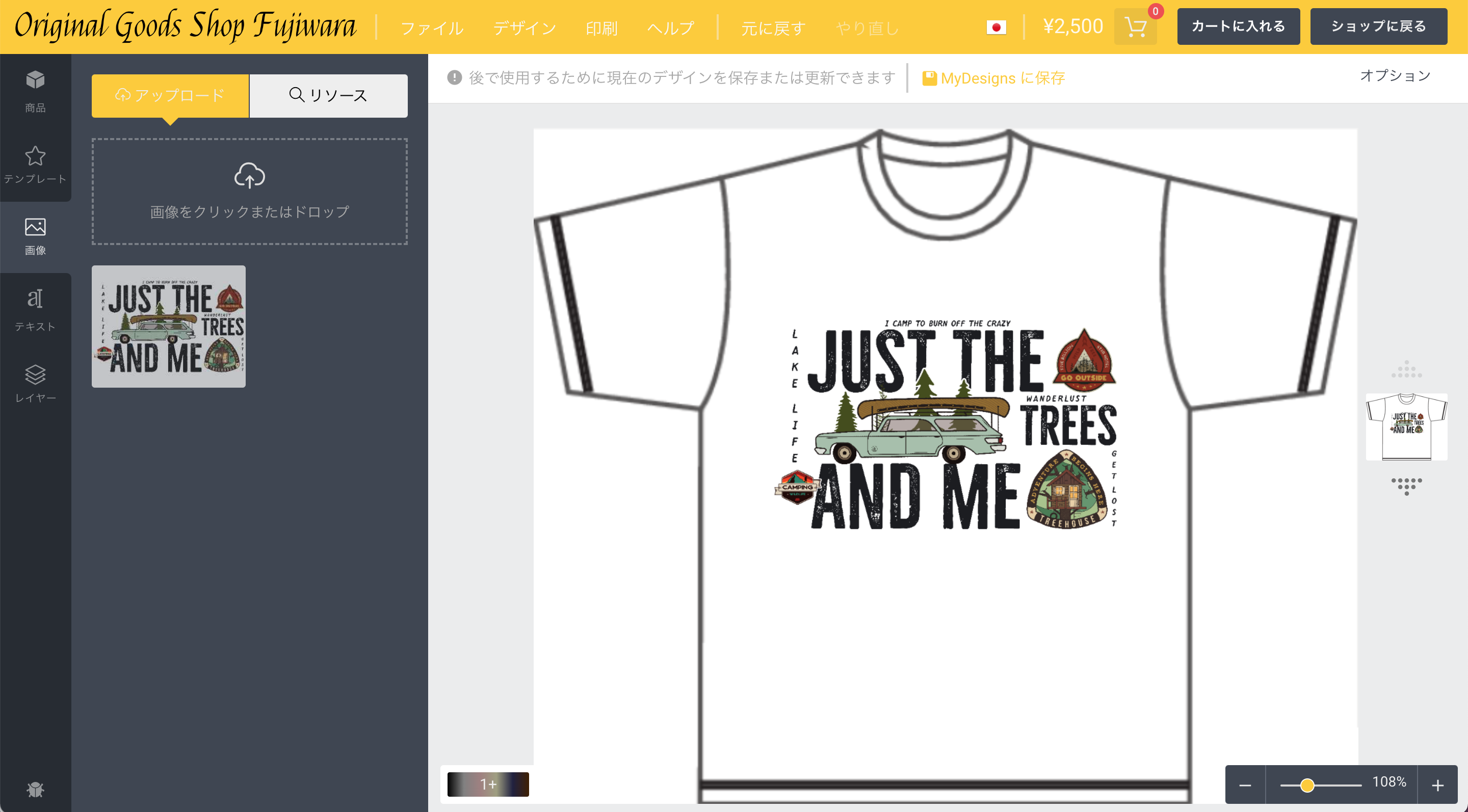This screenshot has width=1468, height=812.
Task: Select the 画像 image panel icon
Action: 35,236
